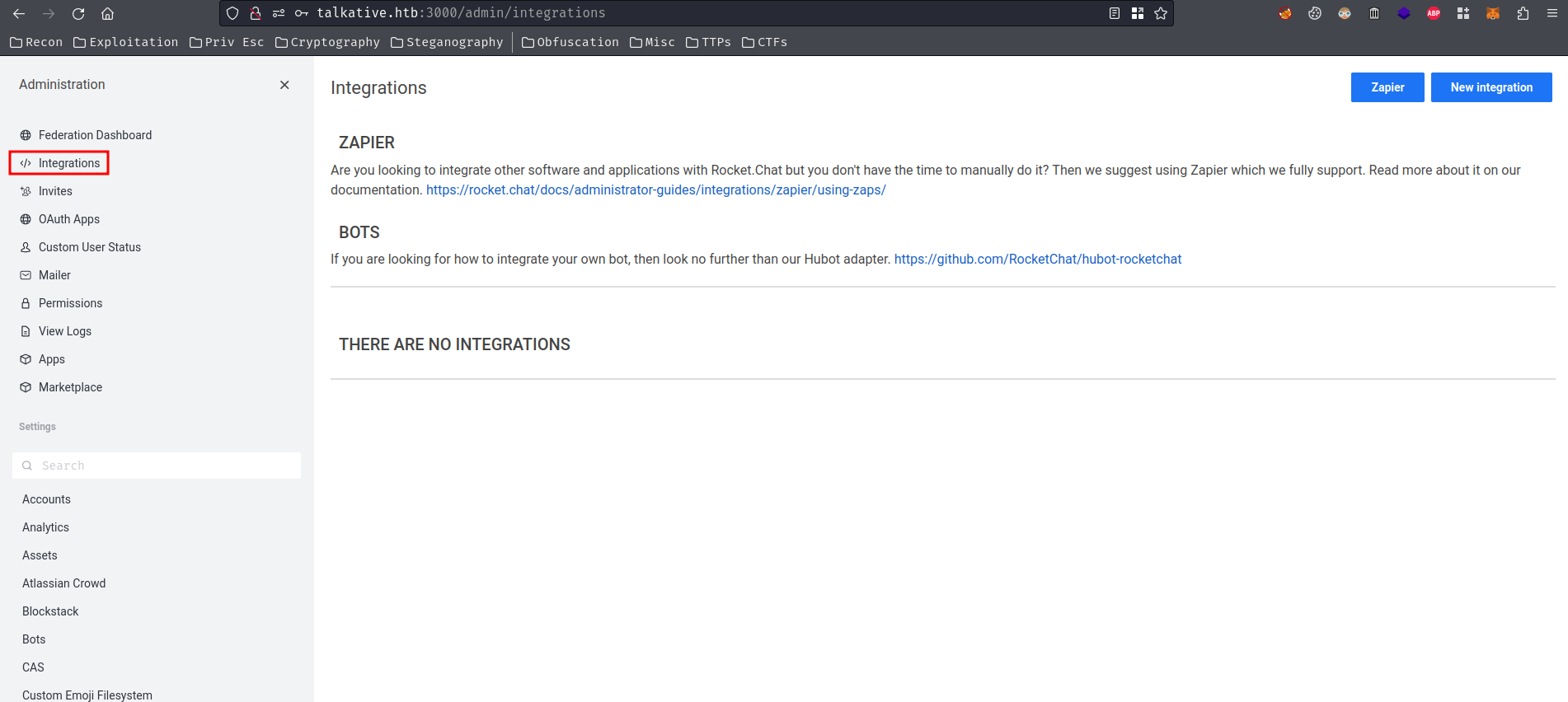Open the hubot-rocketchat GitHub link
The width and height of the screenshot is (1568, 702).
pos(1038,259)
